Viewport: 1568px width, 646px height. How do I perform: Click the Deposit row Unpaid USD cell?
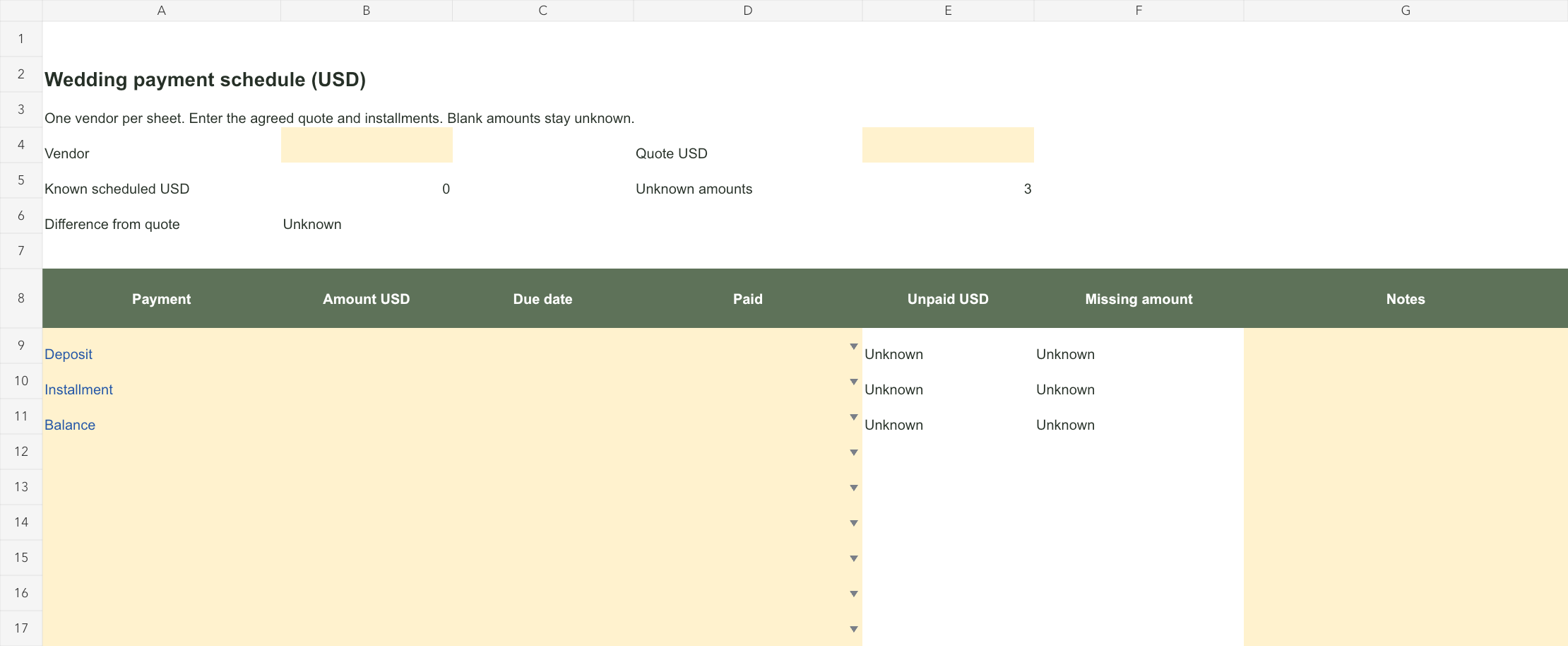click(948, 346)
